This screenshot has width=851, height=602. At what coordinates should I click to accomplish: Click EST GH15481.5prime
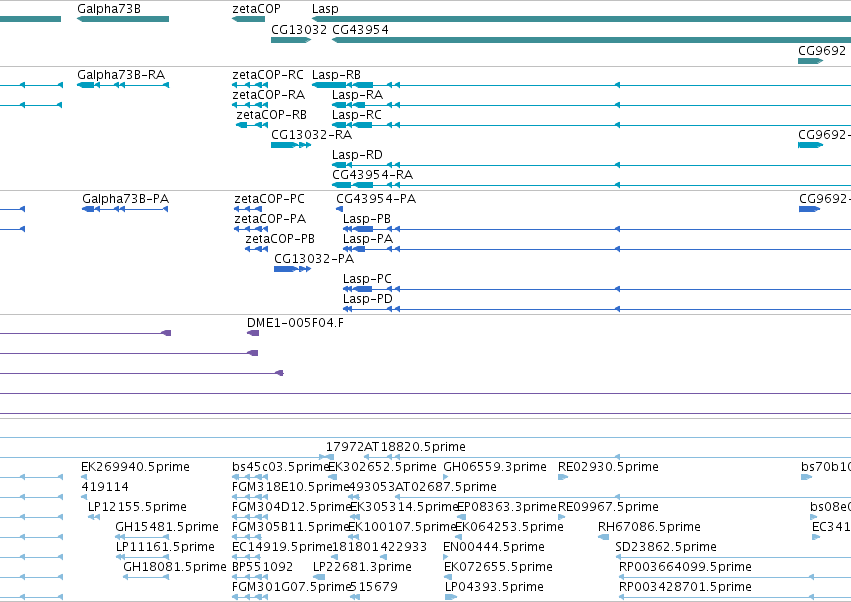click(167, 527)
